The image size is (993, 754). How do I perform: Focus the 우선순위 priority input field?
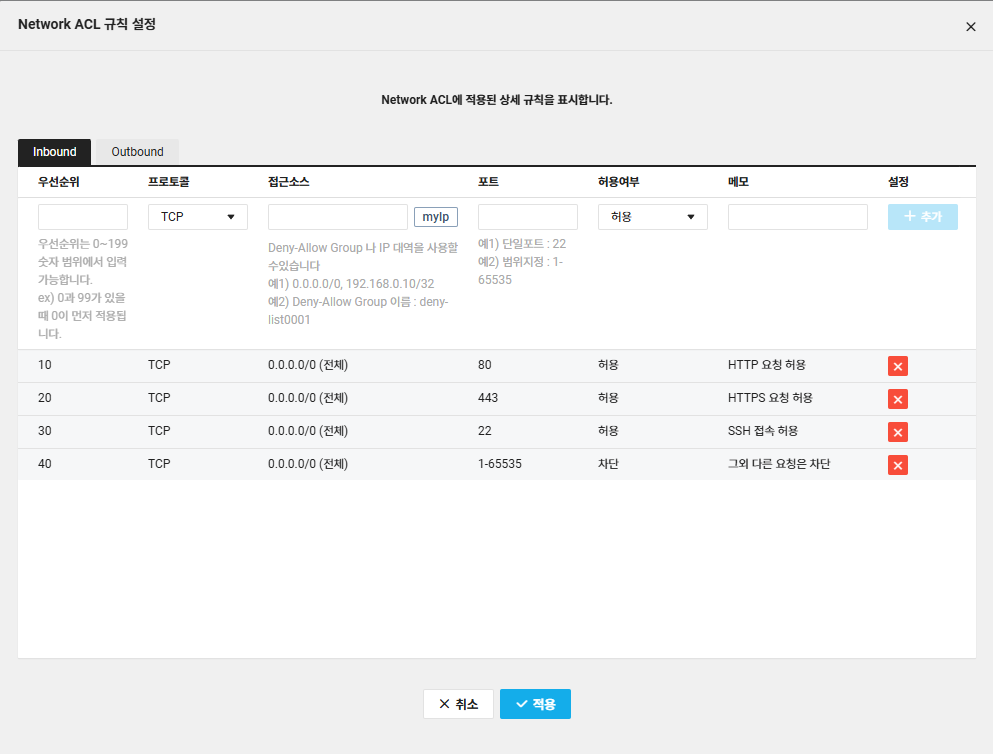(83, 217)
